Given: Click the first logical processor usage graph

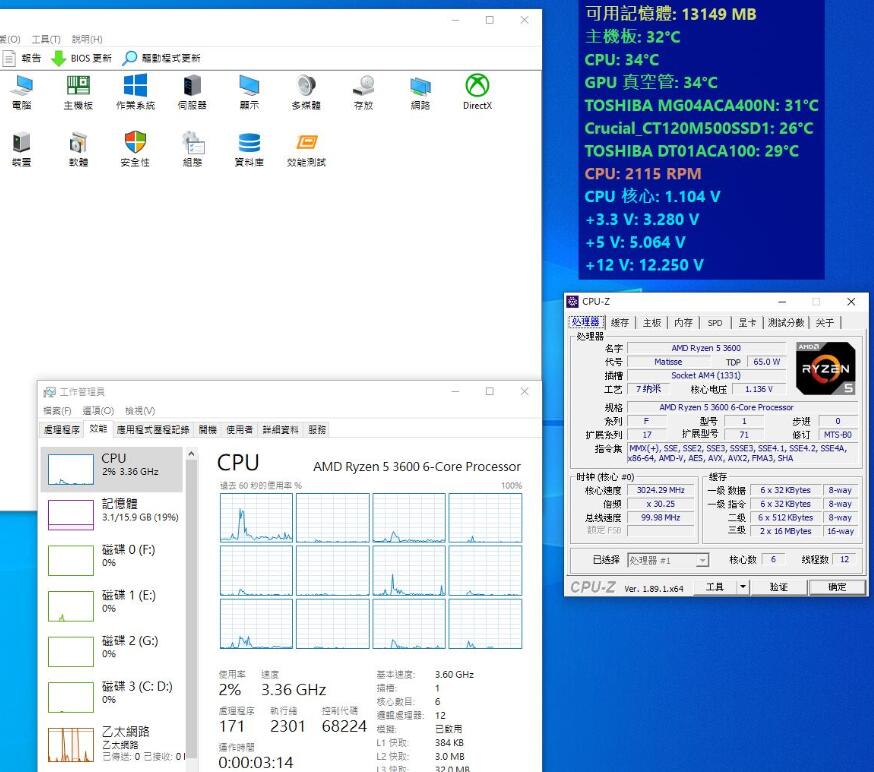Looking at the screenshot, I should coord(256,518).
